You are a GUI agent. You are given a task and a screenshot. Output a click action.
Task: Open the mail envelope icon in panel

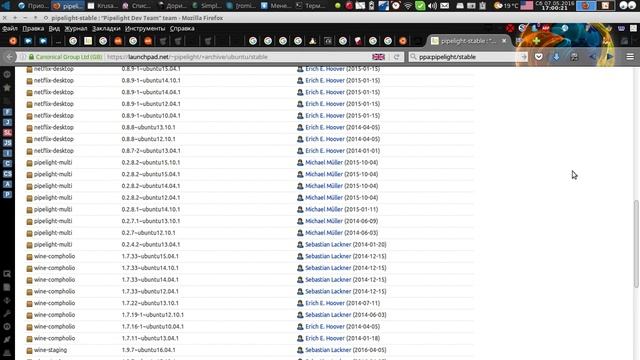(444, 6)
